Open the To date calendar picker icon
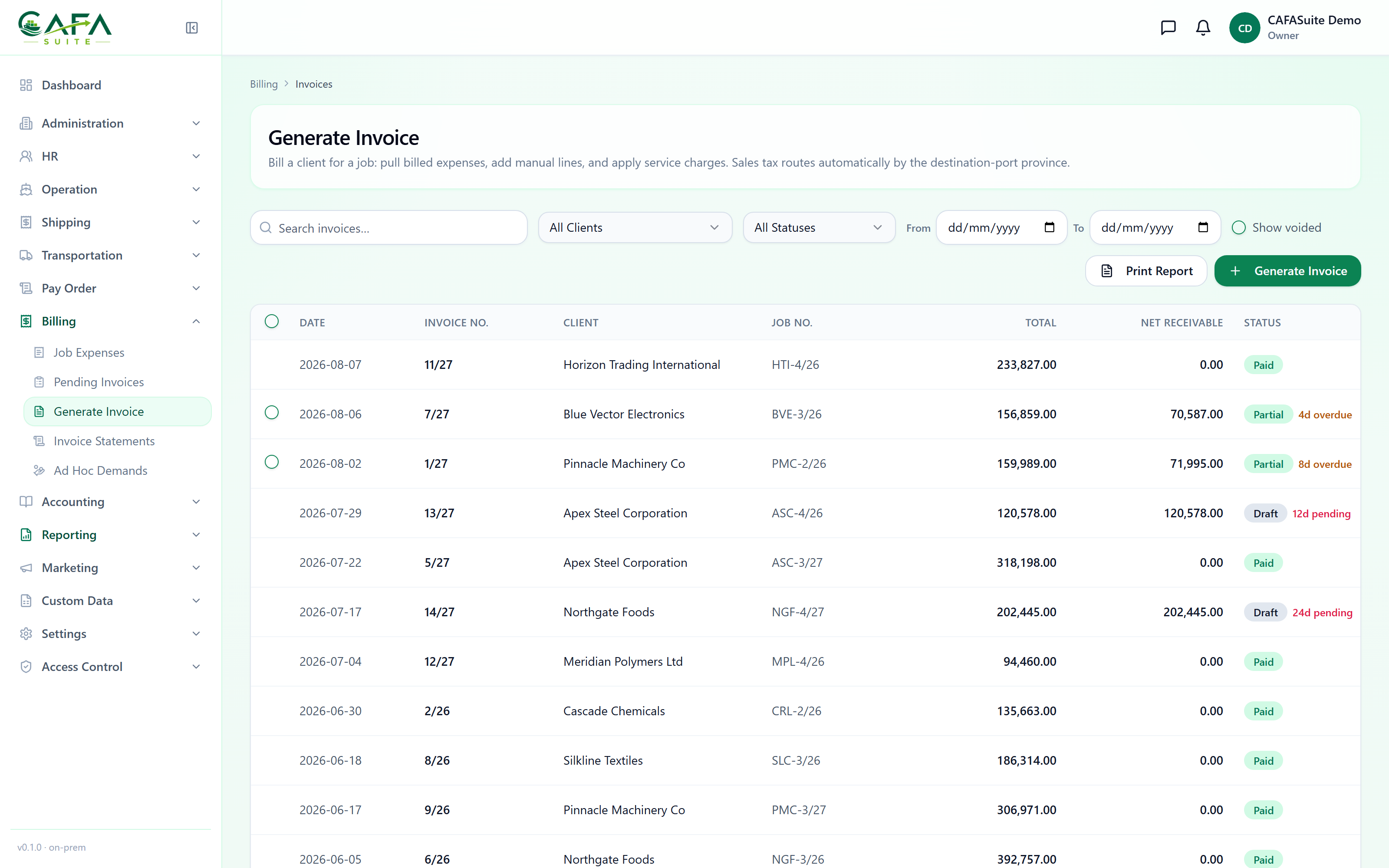 pos(1203,227)
